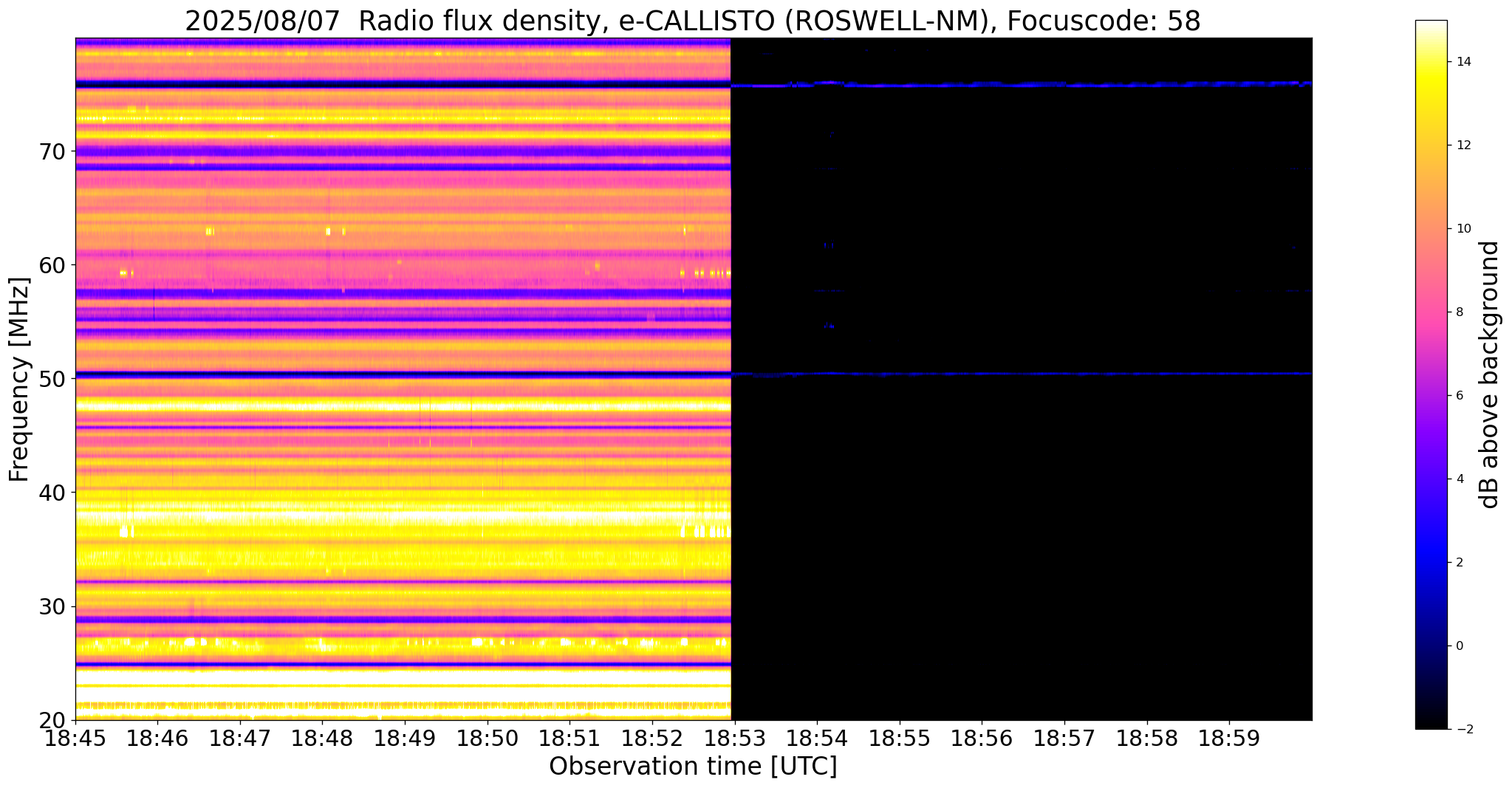Click the 18:53 time tick label

coord(734,737)
